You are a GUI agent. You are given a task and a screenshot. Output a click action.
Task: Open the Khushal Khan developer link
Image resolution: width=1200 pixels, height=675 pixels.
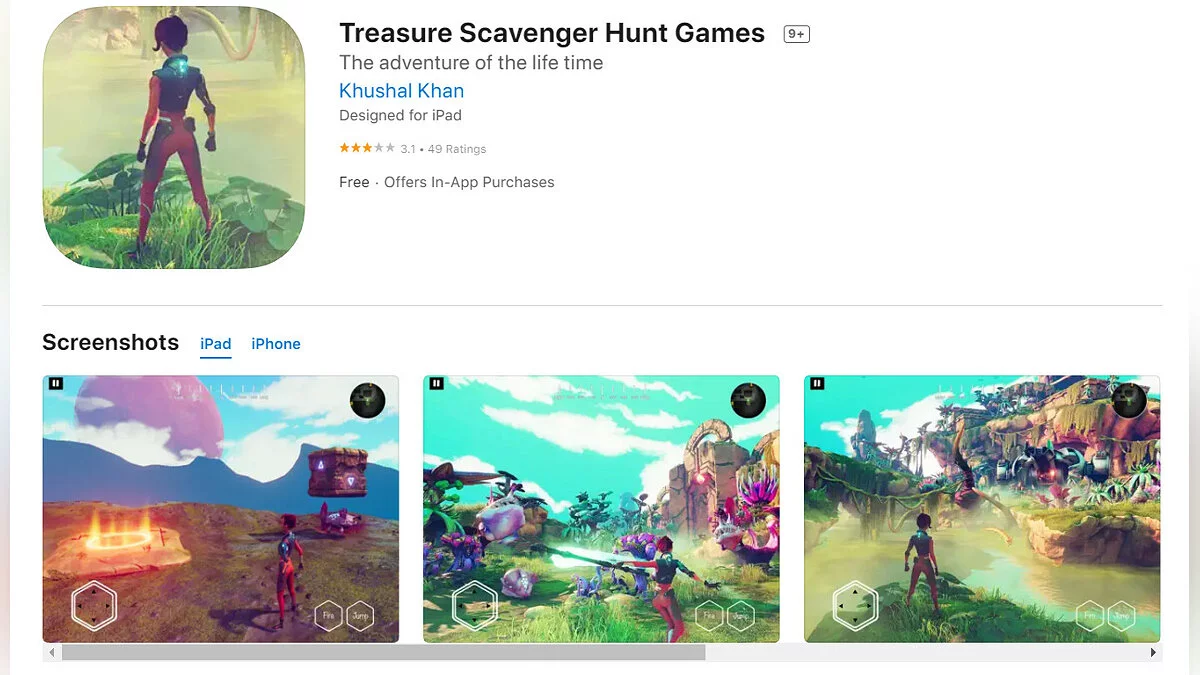401,90
